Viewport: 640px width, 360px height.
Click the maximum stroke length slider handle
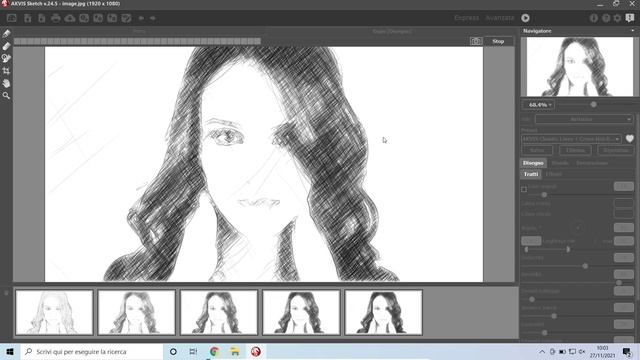pos(568,249)
